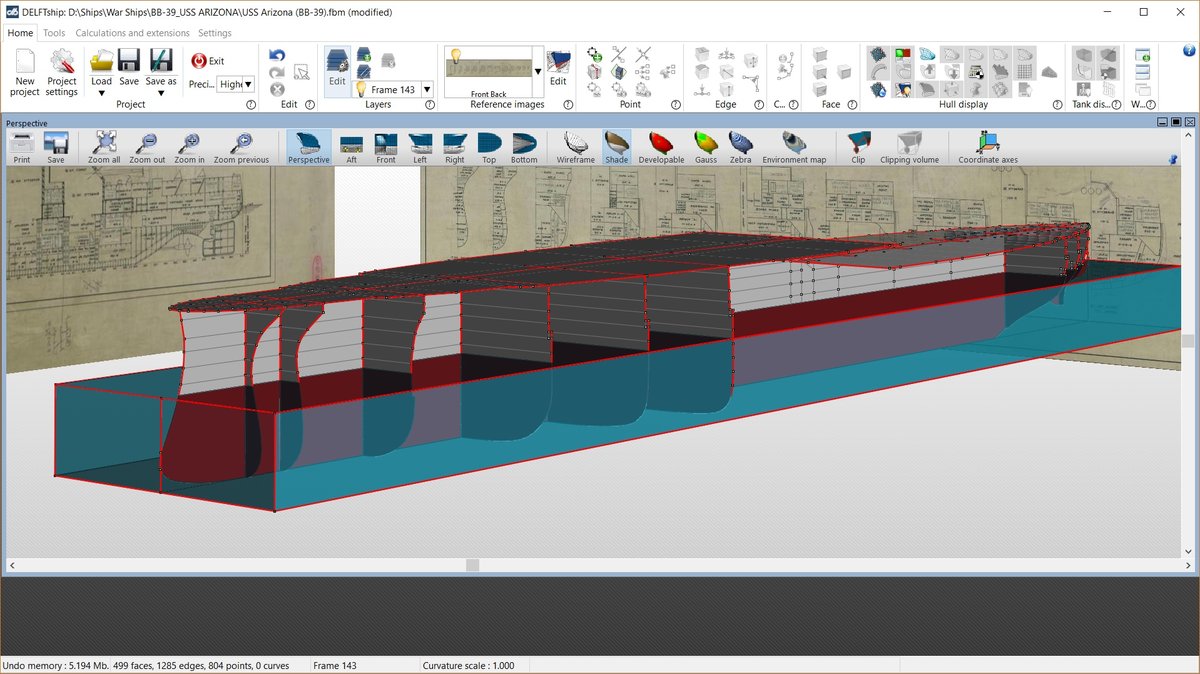The image size is (1200, 674).
Task: Expand the Reference images gallery dropdown
Action: click(x=538, y=72)
